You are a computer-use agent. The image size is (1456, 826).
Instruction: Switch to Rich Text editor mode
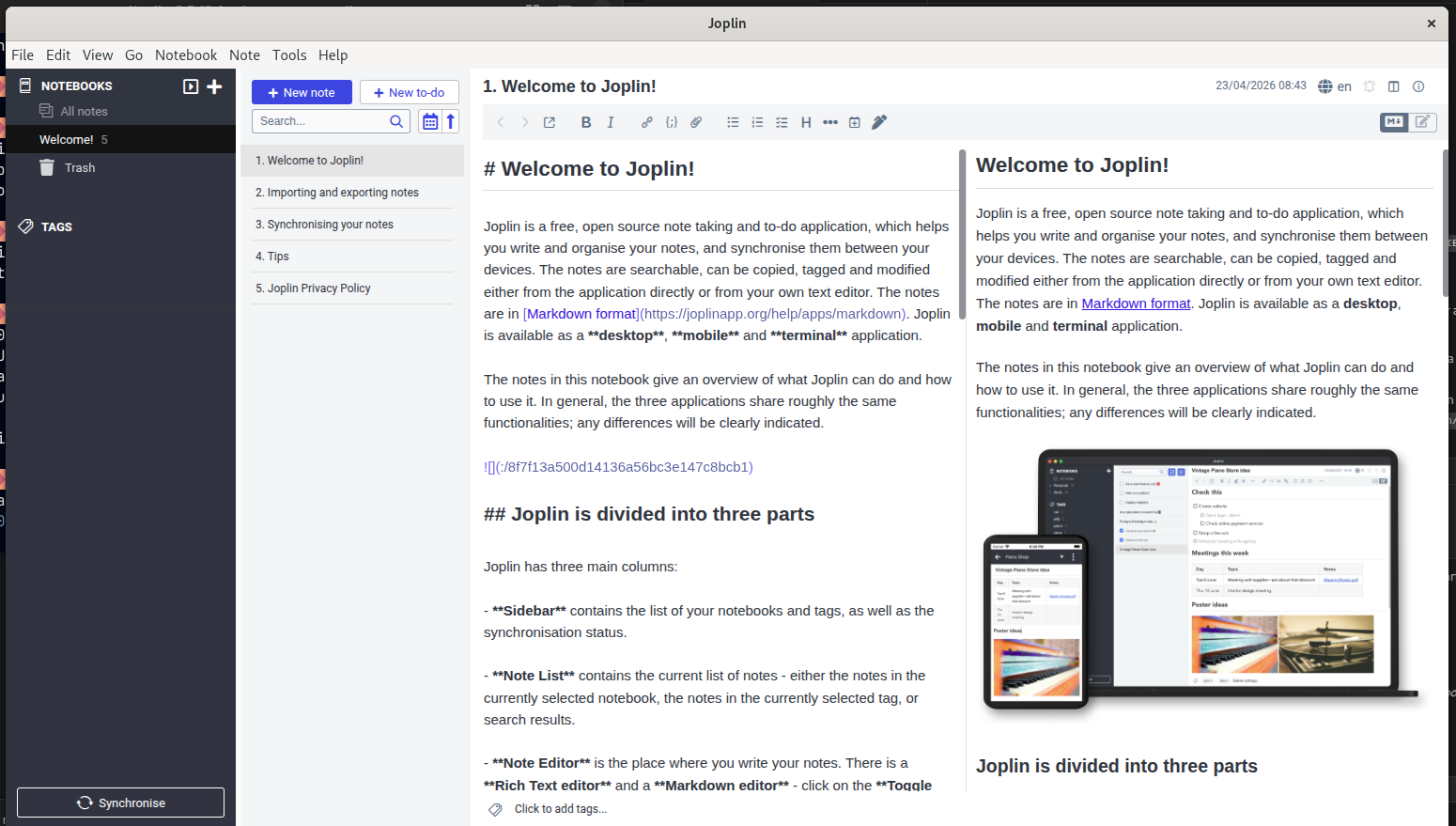pos(1422,121)
